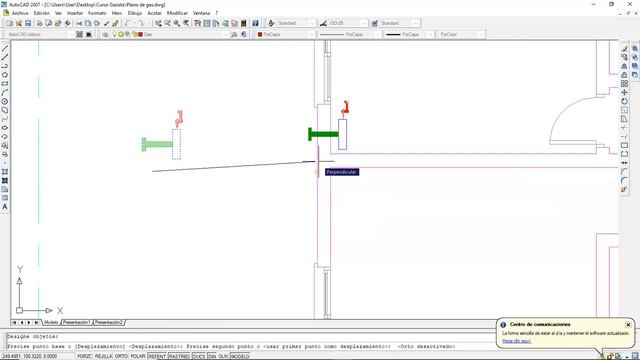Toggle DIN dynamic input button
Screen dimensions: 640x360
212,356
